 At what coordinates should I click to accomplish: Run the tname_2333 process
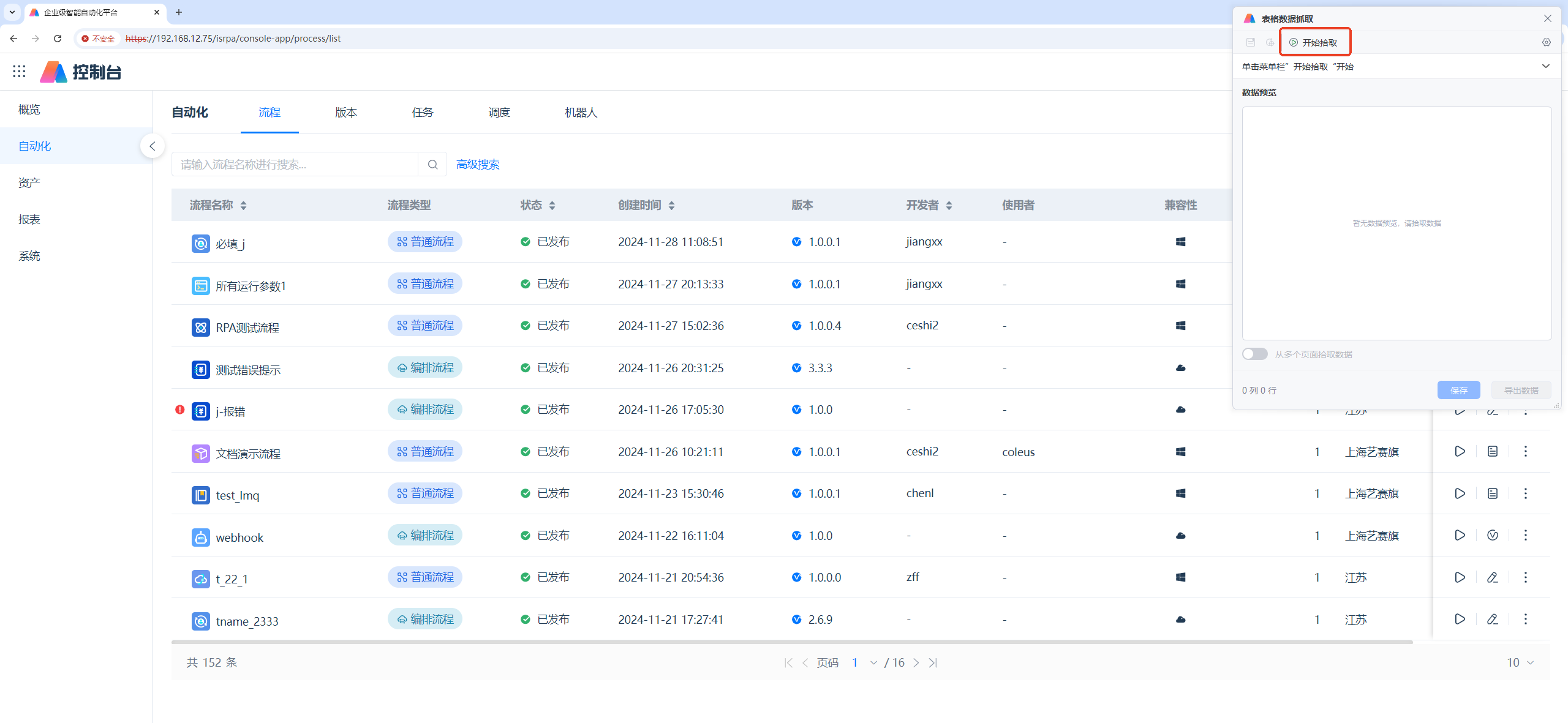[1460, 620]
